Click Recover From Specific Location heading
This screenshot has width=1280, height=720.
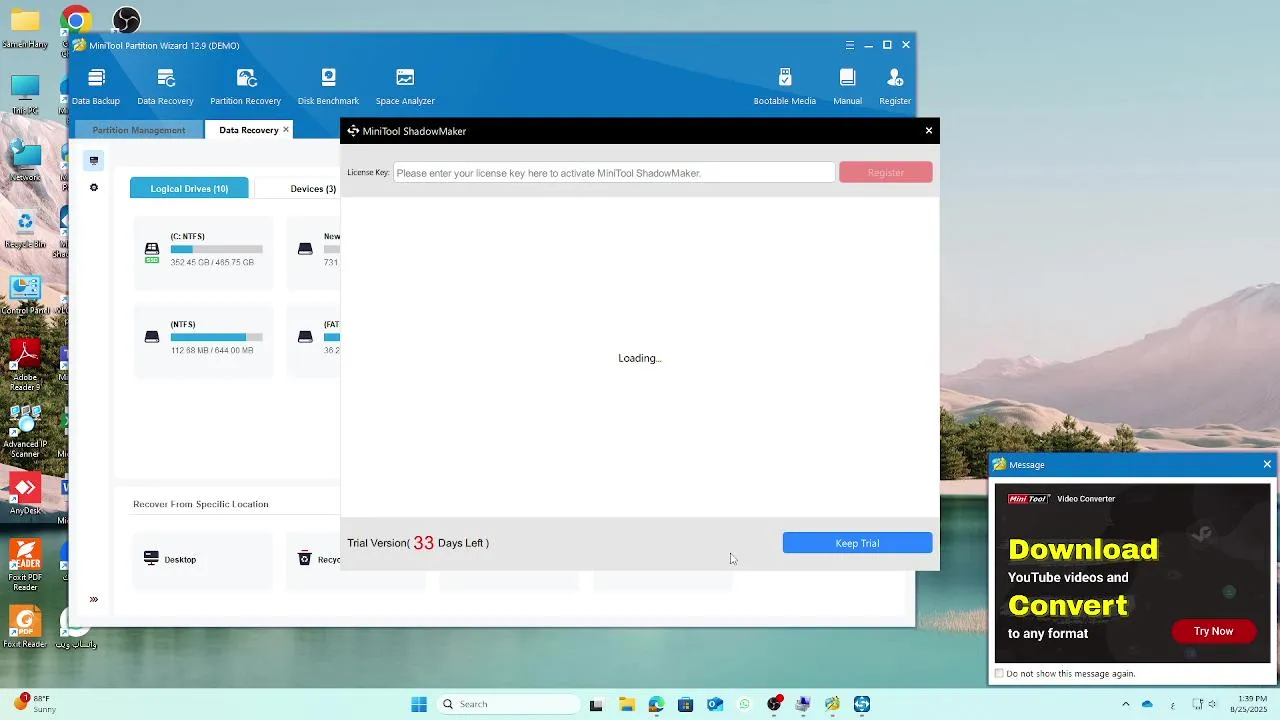click(x=201, y=504)
